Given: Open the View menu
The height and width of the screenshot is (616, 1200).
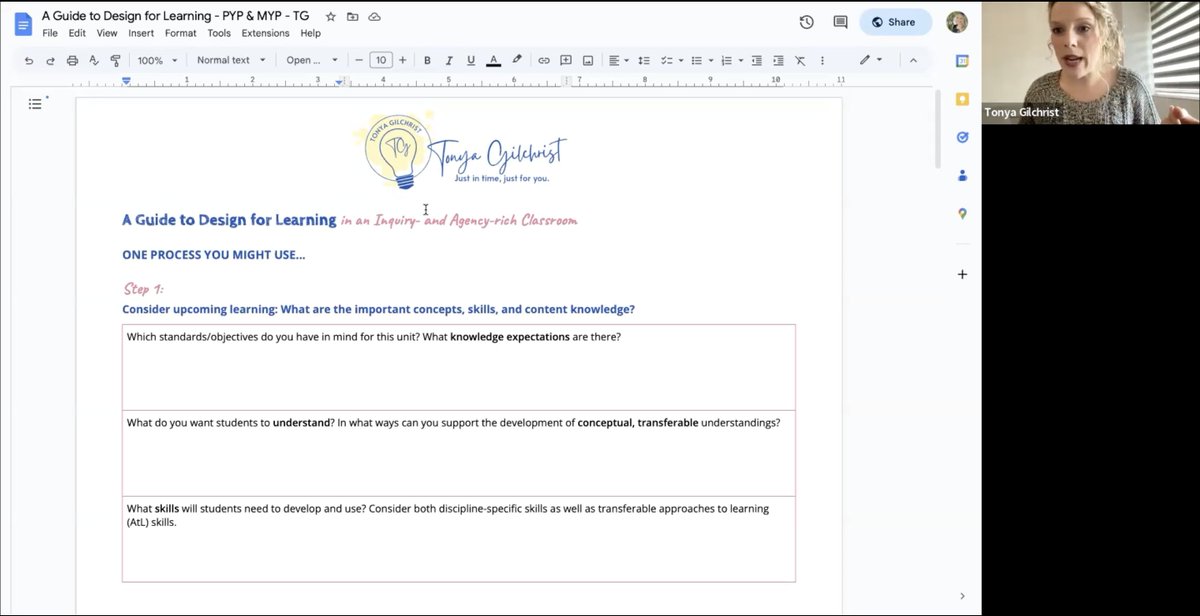Looking at the screenshot, I should click(x=107, y=33).
